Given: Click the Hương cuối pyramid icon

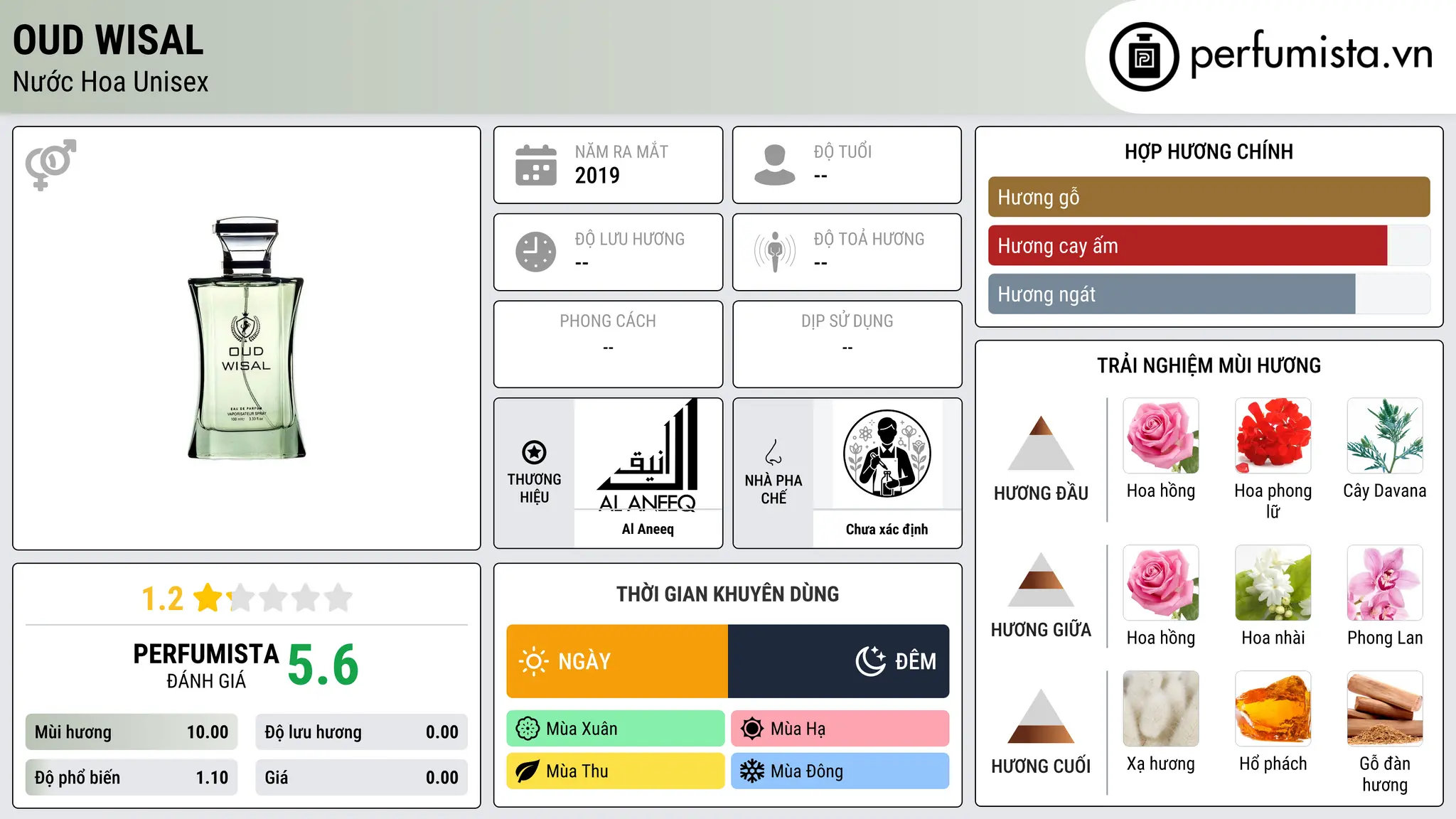Looking at the screenshot, I should point(1041,716).
